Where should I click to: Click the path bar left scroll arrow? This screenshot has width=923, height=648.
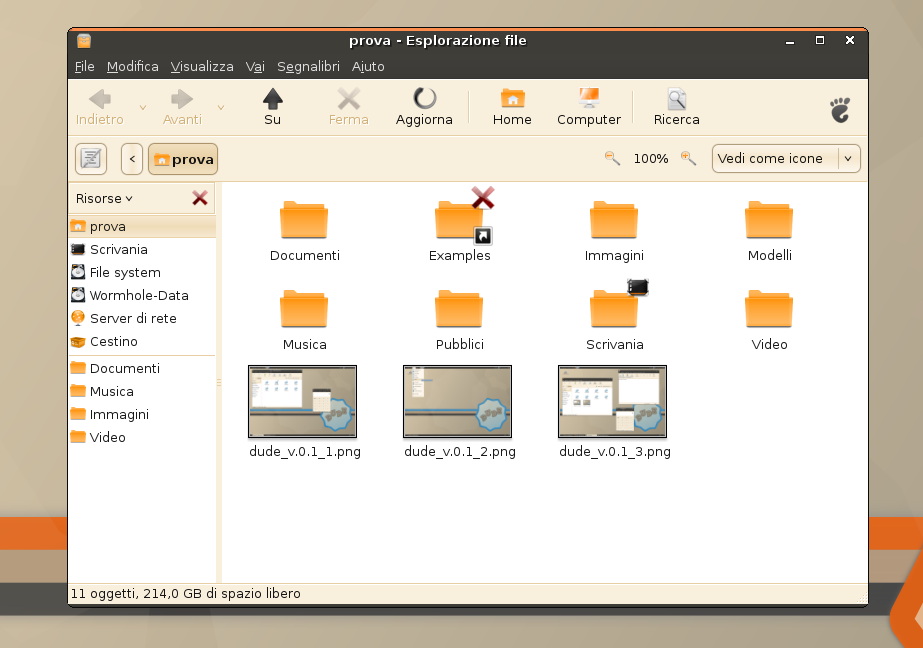pos(132,159)
